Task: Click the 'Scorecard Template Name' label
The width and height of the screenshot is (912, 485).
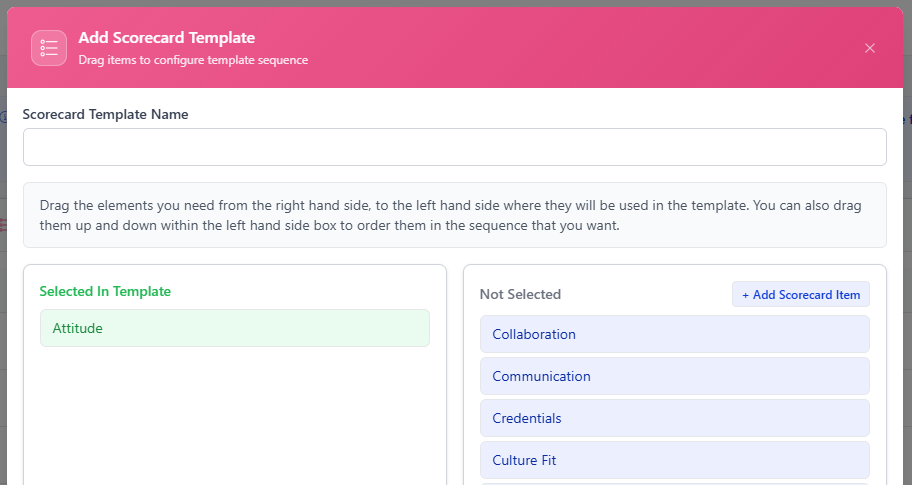Action: (105, 114)
